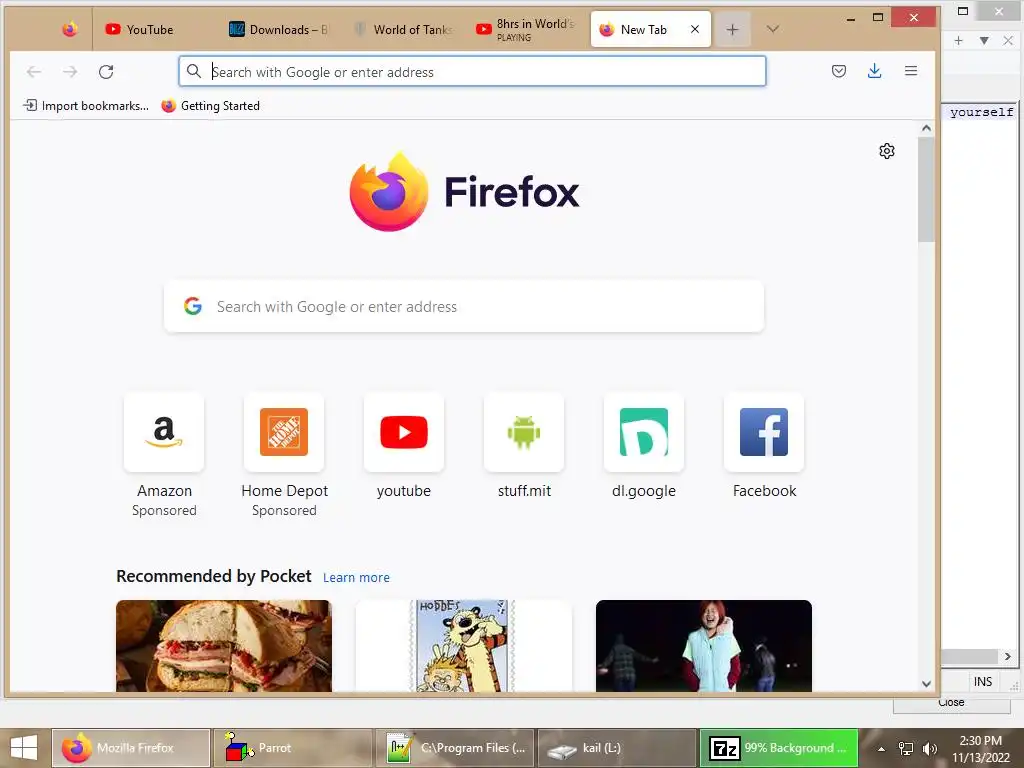Save to Pocket icon in toolbar

point(839,71)
